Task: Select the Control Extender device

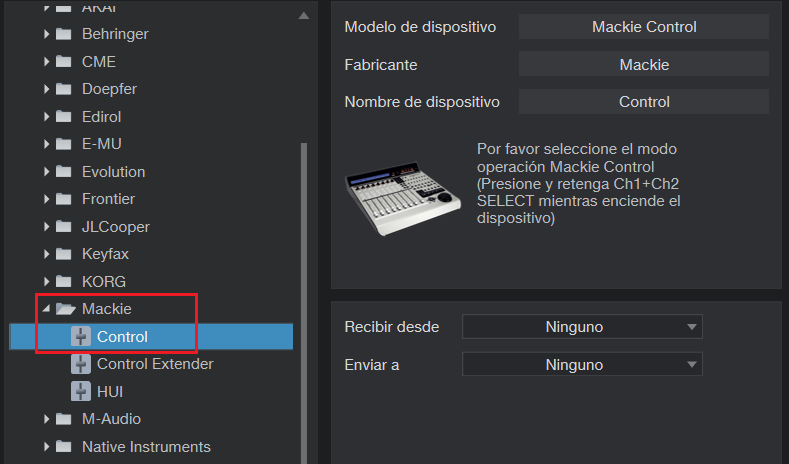Action: pos(155,364)
